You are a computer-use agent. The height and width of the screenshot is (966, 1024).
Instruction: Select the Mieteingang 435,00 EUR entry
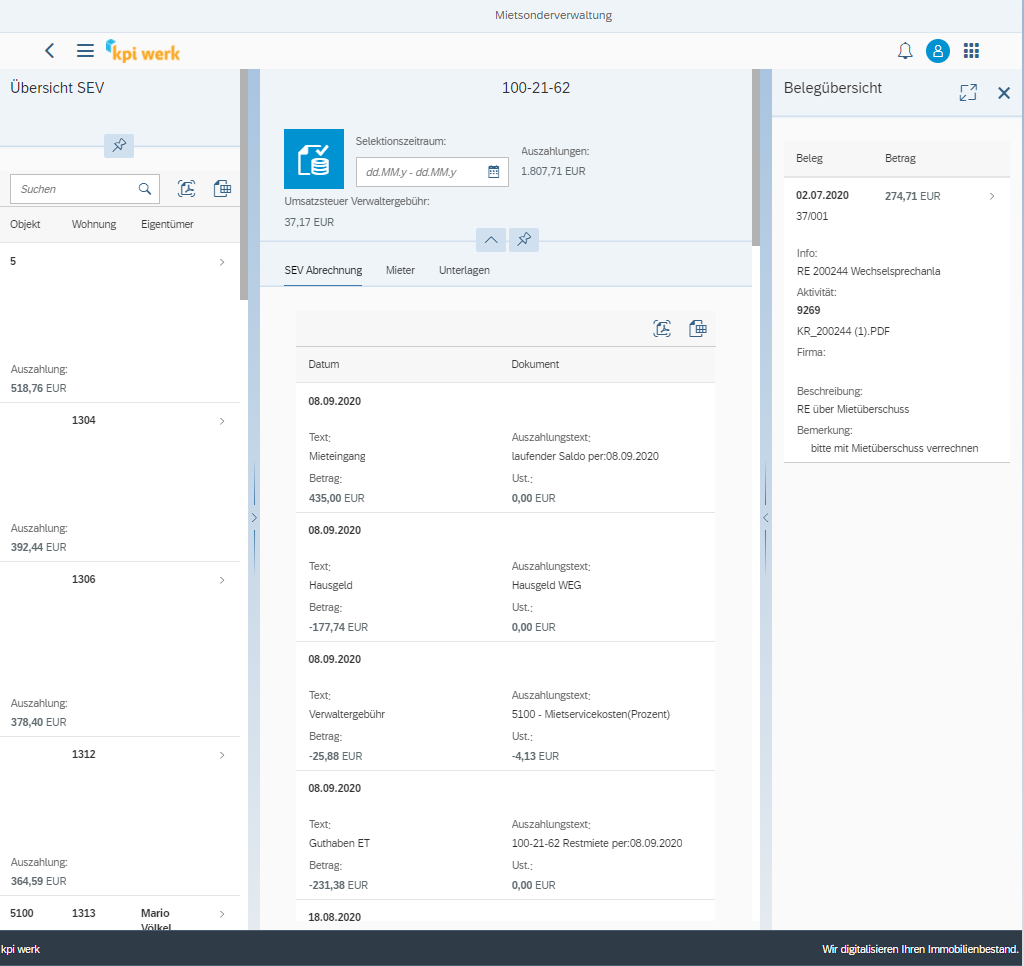pyautogui.click(x=505, y=448)
